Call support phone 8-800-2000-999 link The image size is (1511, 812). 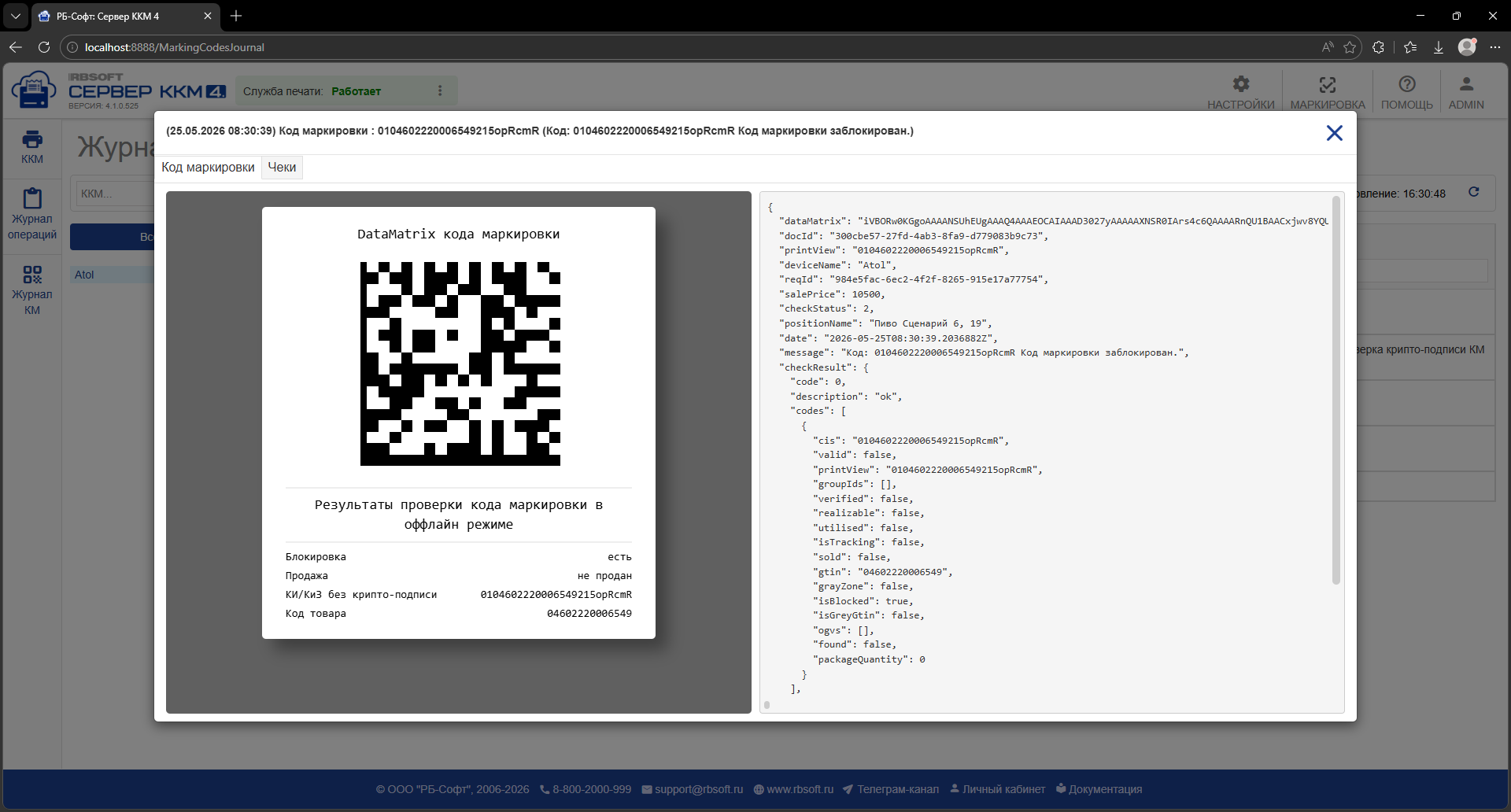pyautogui.click(x=586, y=789)
